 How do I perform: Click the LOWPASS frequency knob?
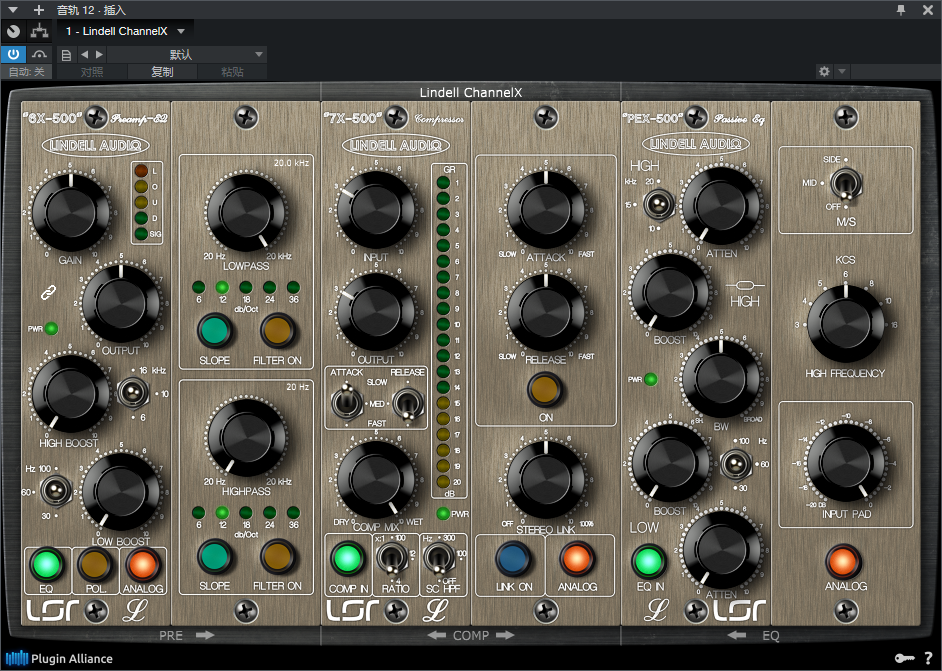(246, 213)
